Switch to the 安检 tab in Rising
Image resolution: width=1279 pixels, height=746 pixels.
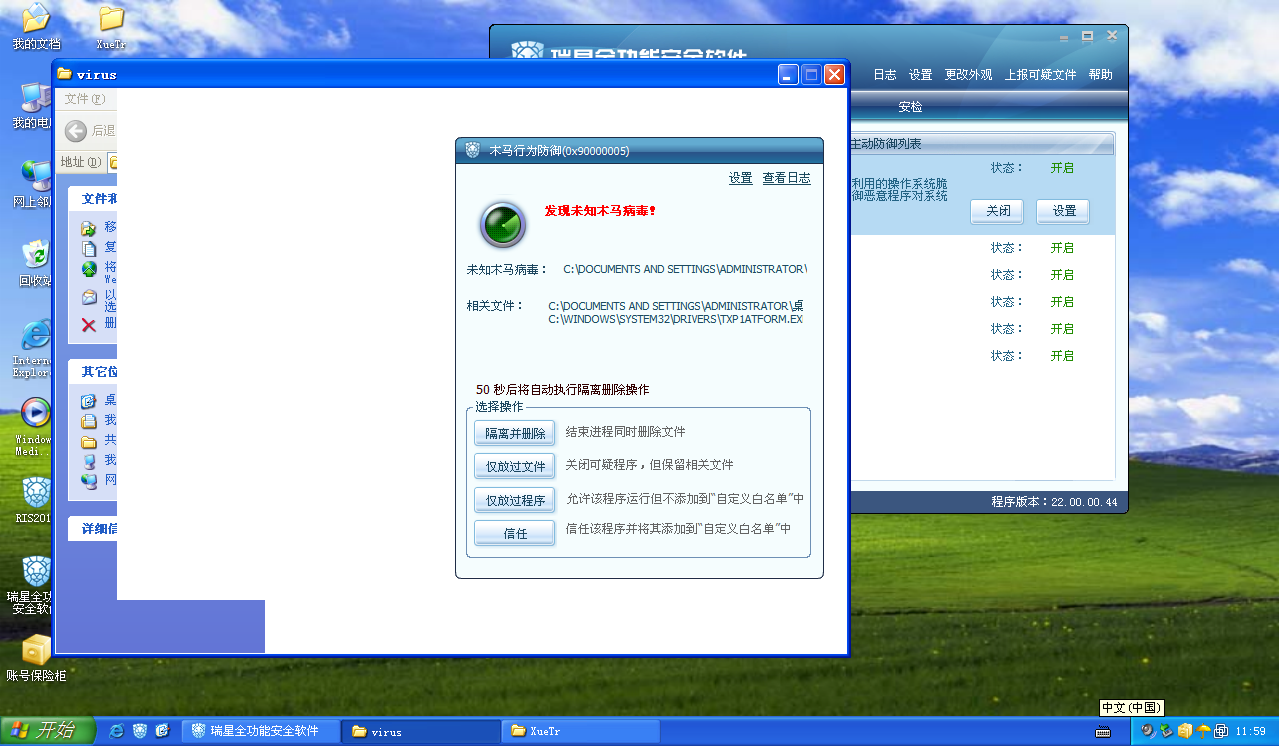coord(910,107)
